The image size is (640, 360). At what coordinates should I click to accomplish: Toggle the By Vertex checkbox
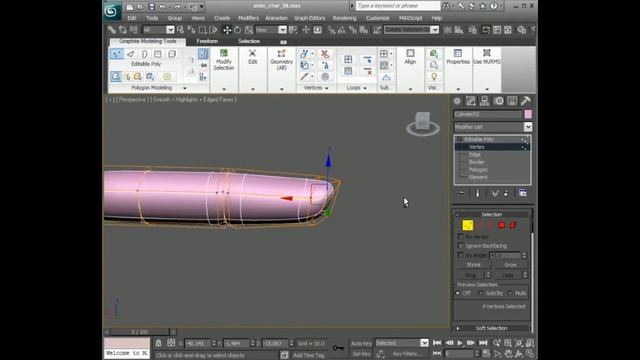coord(461,236)
